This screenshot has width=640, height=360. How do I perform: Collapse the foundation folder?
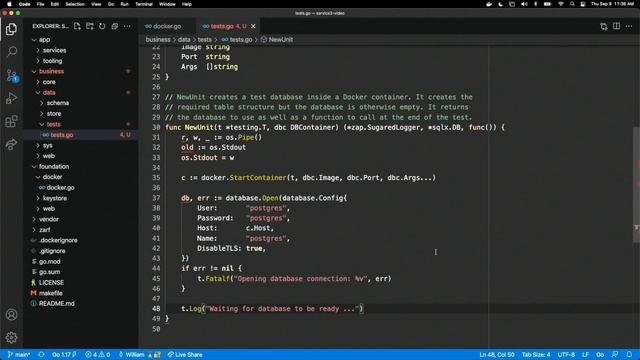(x=81, y=167)
